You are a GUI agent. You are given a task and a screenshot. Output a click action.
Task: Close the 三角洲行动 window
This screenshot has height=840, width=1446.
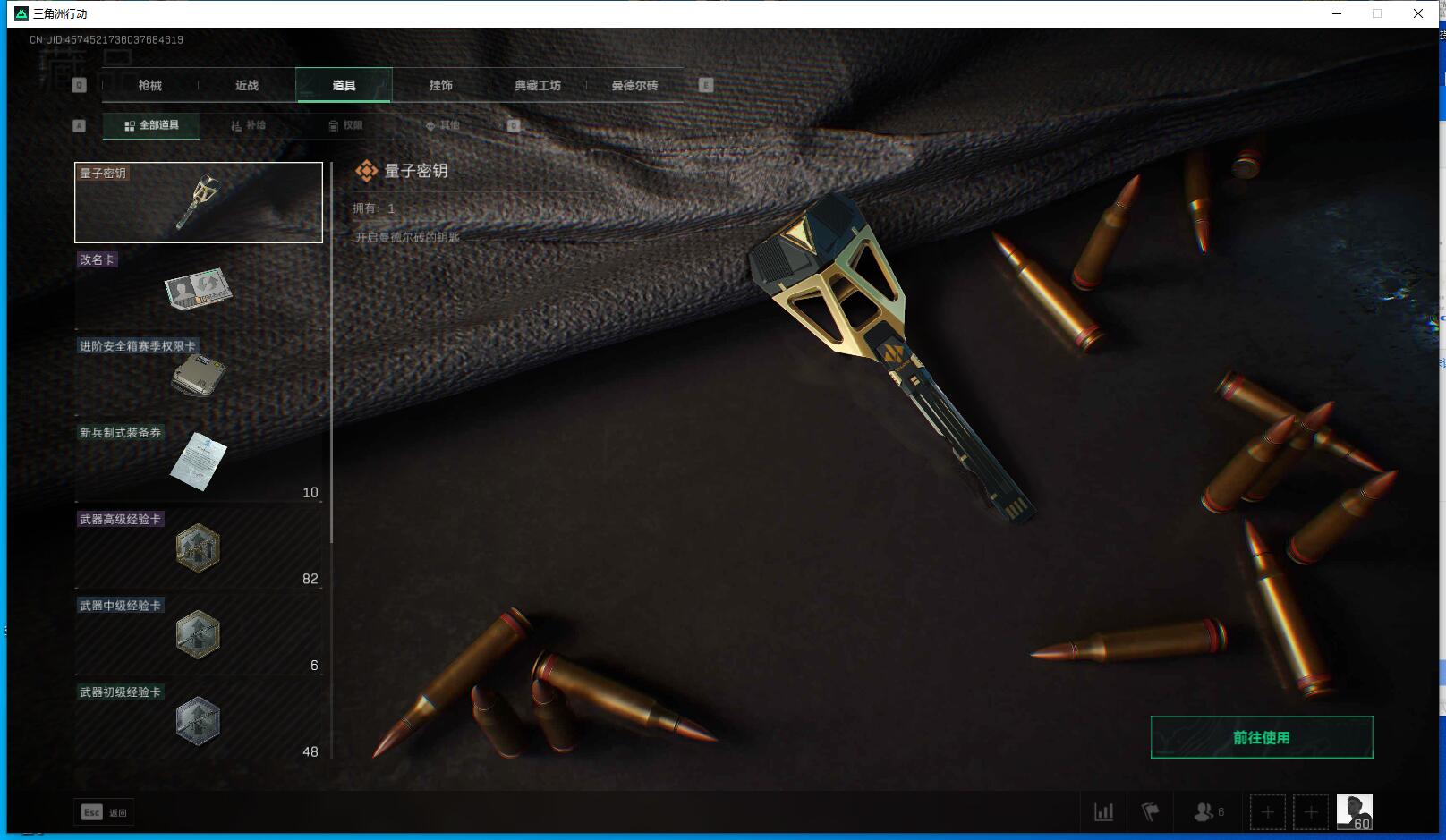(x=1418, y=13)
